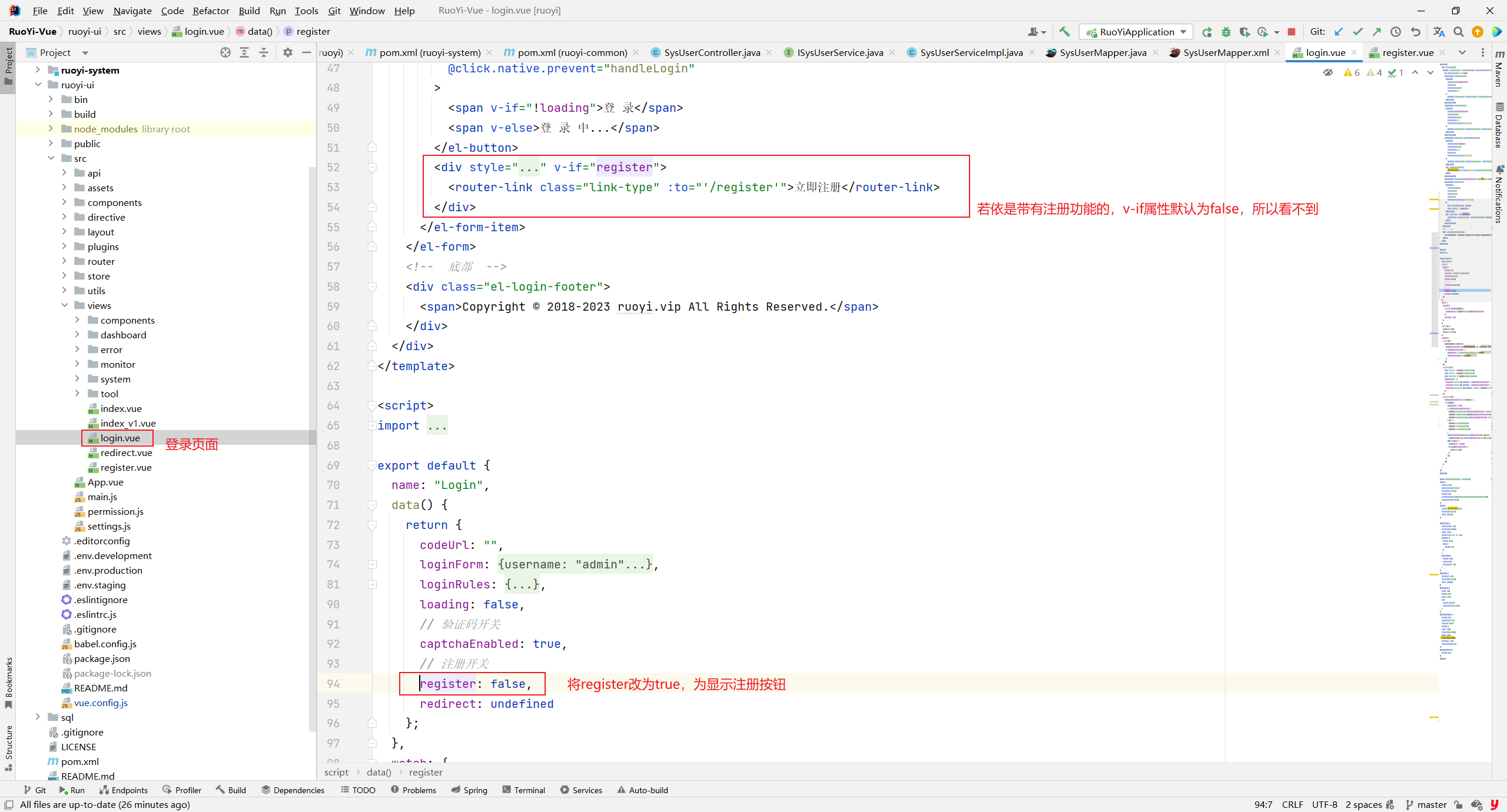Viewport: 1507px width, 812px height.
Task: Run with Coverage using the shield icon
Action: [1244, 32]
